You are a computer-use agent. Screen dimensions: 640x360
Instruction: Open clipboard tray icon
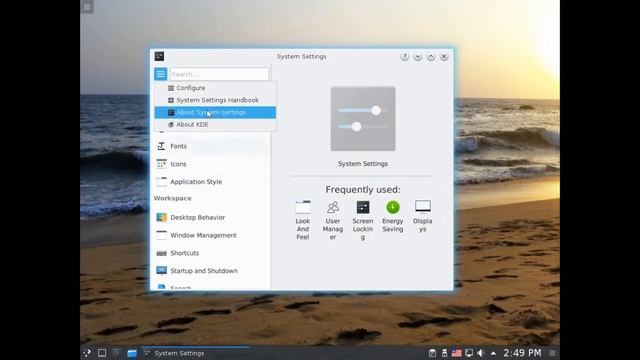tap(432, 353)
